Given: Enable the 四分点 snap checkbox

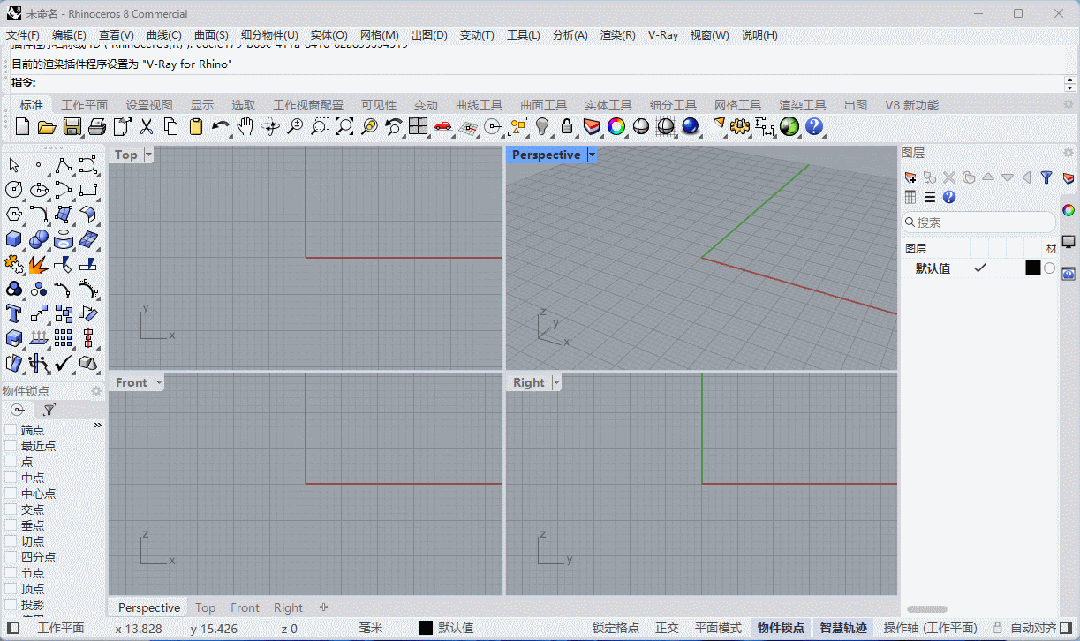Looking at the screenshot, I should tap(10, 557).
